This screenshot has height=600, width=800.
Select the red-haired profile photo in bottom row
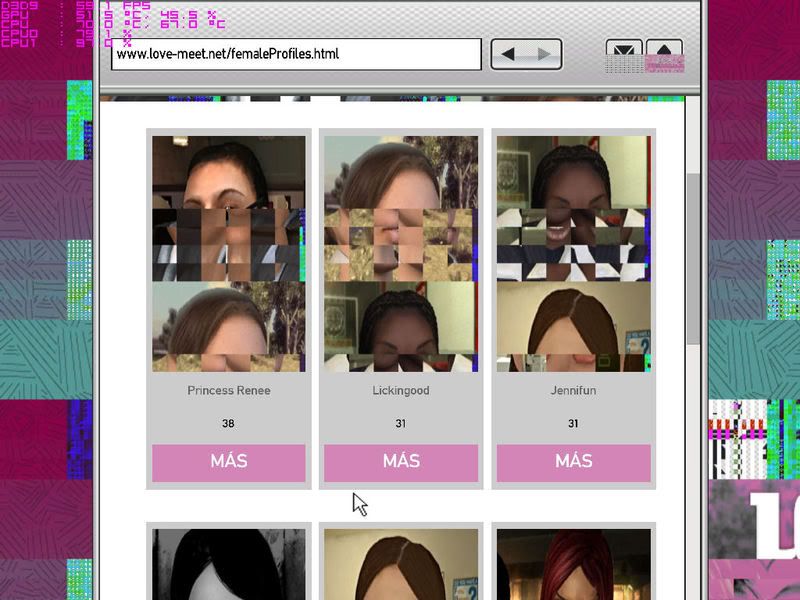coord(573,564)
